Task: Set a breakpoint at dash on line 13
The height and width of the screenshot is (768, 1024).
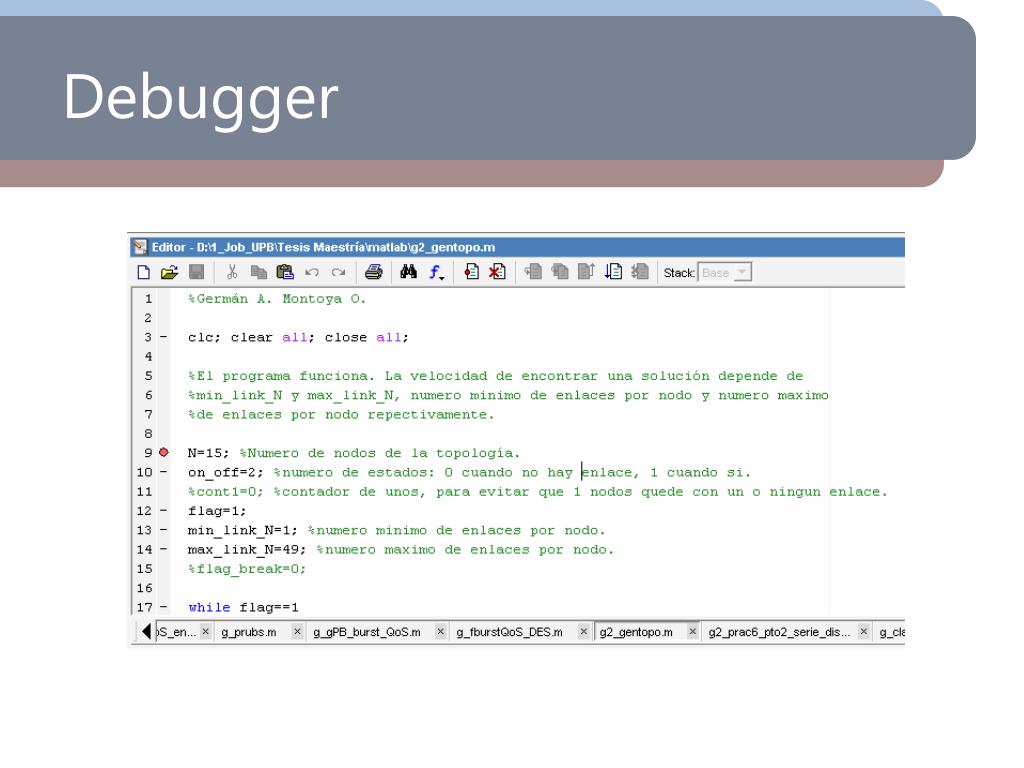Action: 163,530
